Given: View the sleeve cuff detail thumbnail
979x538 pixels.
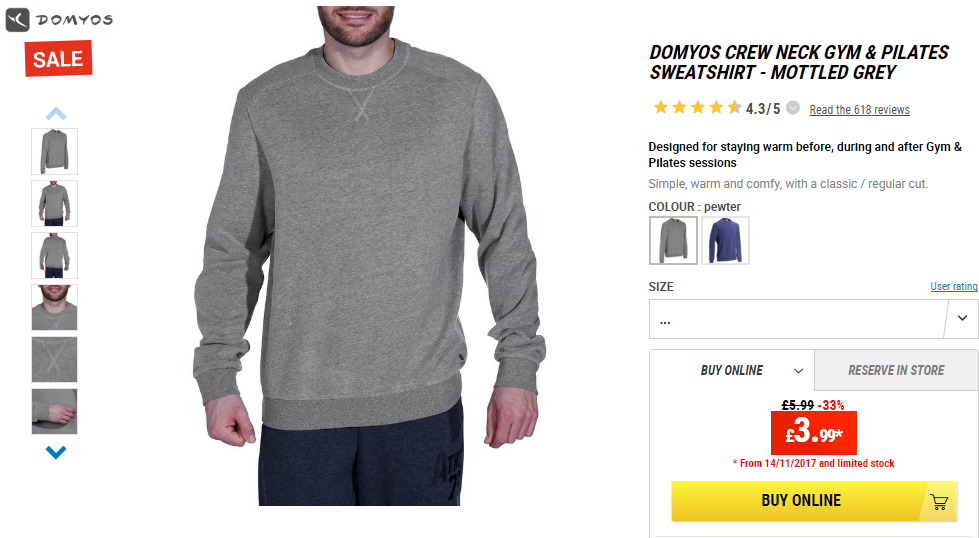Looking at the screenshot, I should 54,411.
